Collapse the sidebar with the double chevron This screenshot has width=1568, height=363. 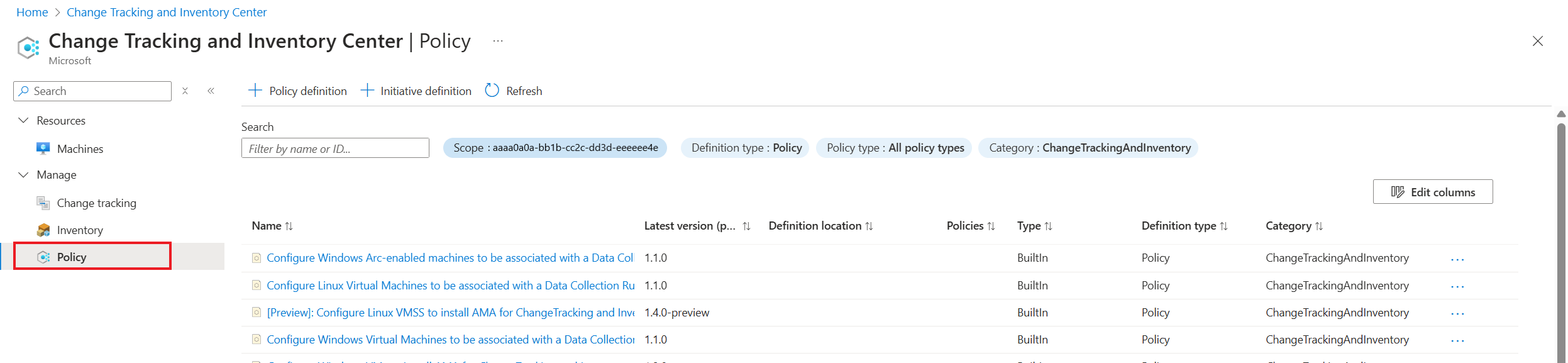tap(211, 91)
